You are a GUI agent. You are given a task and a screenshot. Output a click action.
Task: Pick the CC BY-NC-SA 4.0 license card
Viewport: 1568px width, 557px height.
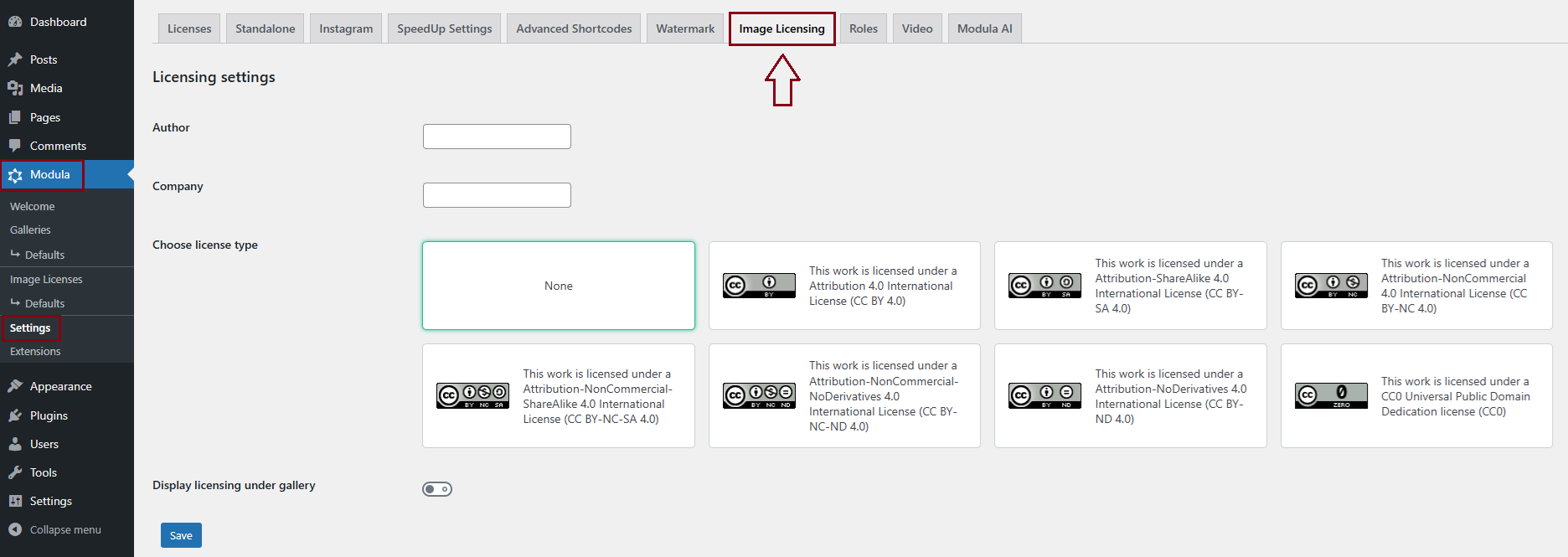(x=559, y=395)
